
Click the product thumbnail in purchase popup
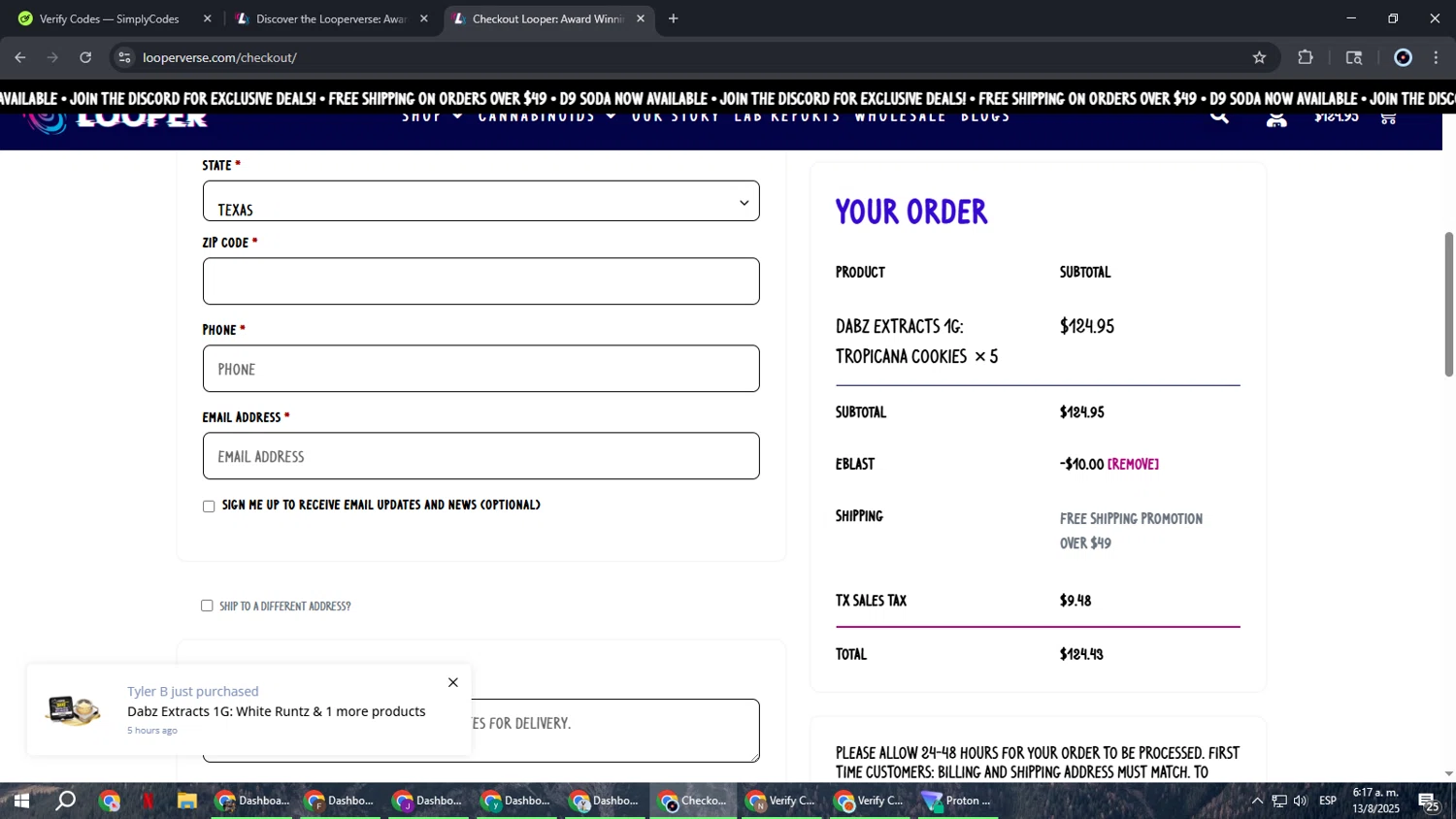[x=74, y=710]
